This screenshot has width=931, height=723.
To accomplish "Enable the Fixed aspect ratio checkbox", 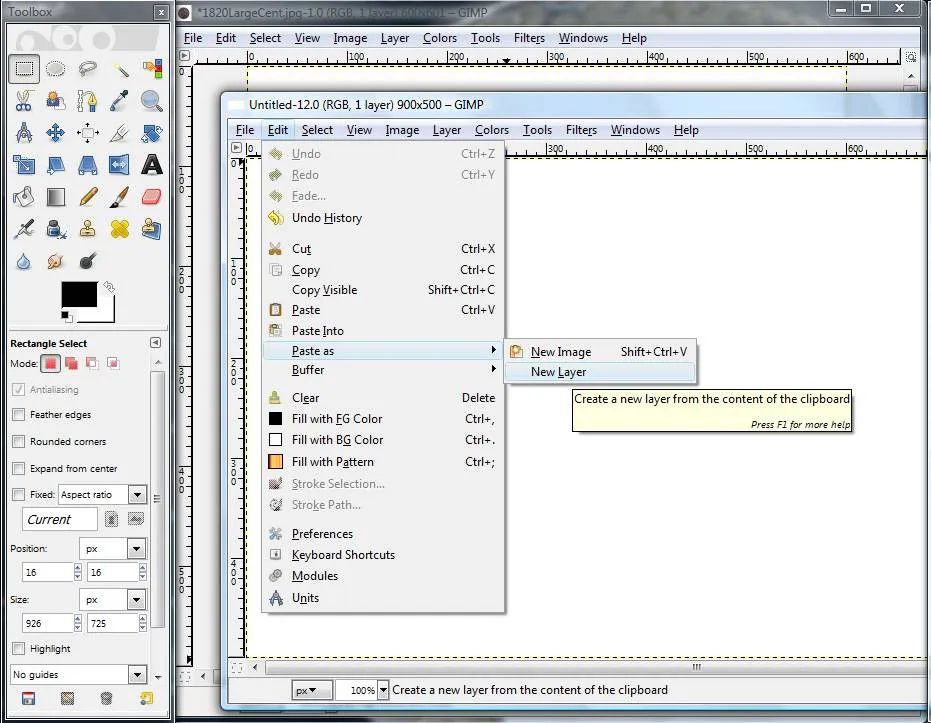I will pyautogui.click(x=18, y=494).
